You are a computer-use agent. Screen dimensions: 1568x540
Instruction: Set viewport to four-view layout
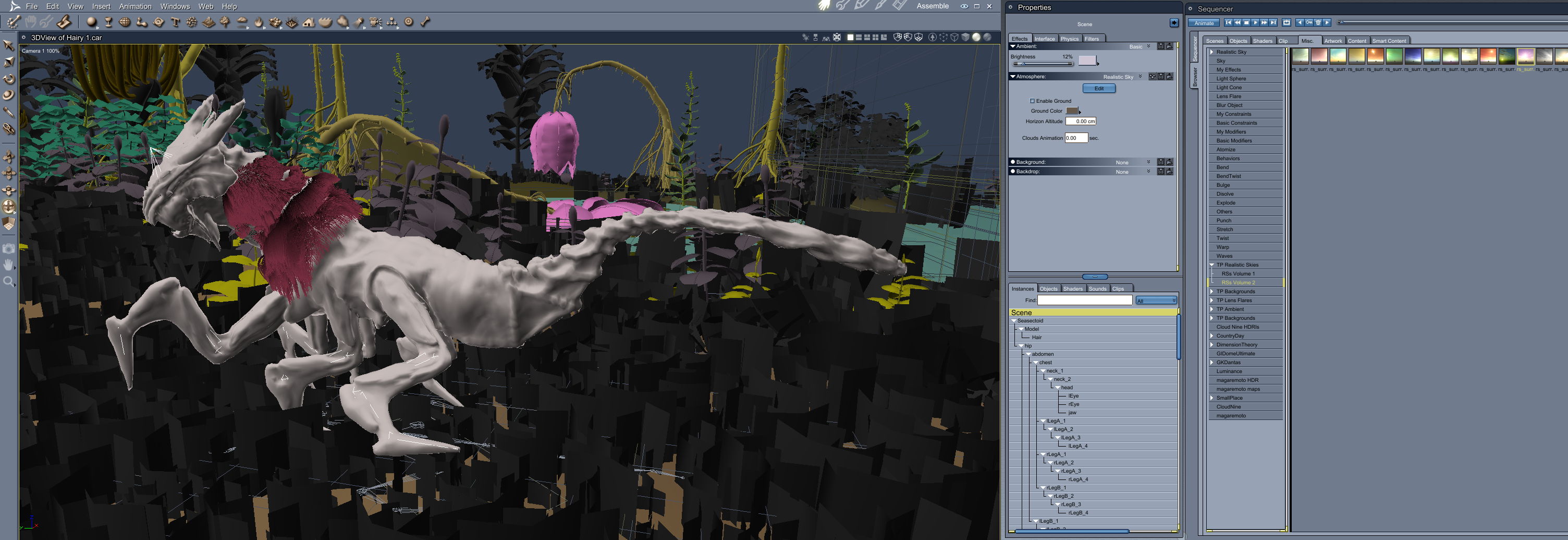pos(875,37)
